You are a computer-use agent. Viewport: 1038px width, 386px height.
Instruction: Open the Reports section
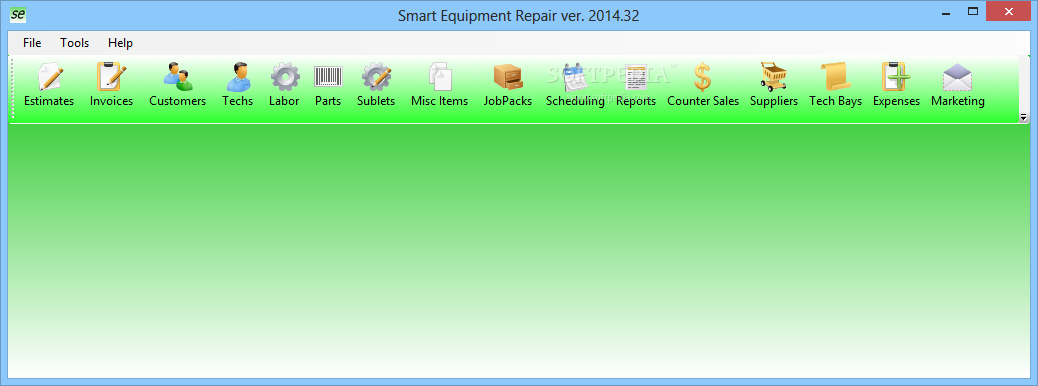click(636, 85)
